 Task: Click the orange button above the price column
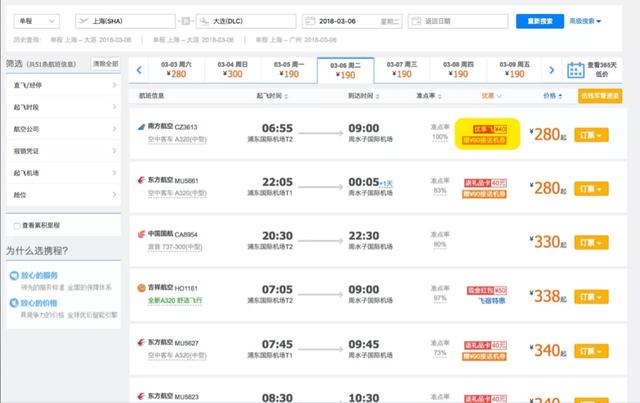point(600,96)
